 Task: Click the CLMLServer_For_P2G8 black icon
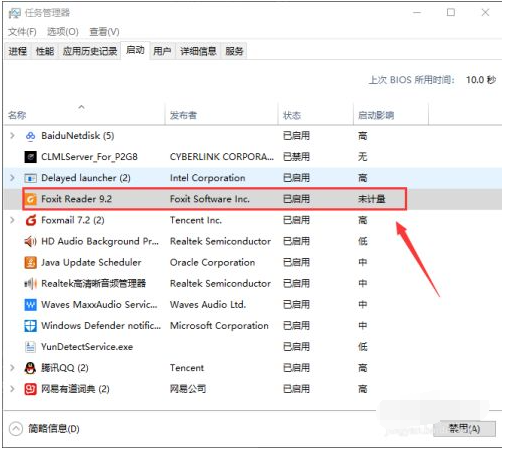tap(30, 157)
